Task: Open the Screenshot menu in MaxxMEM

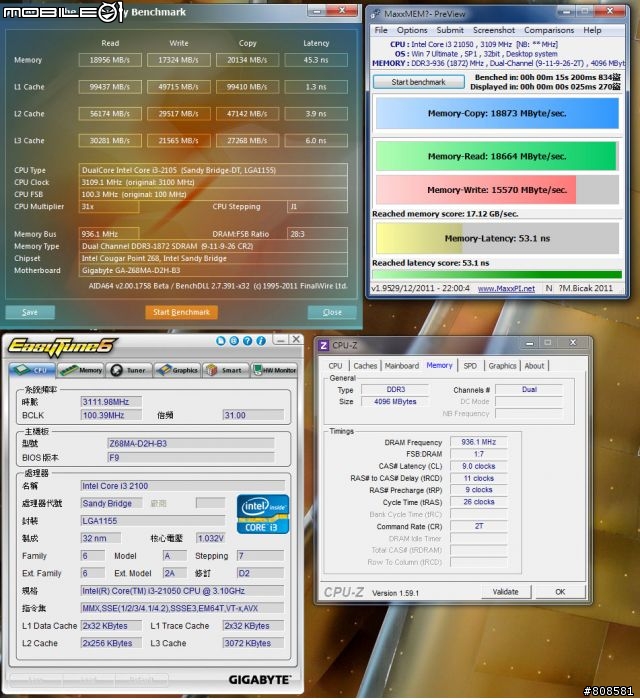Action: pos(493,30)
